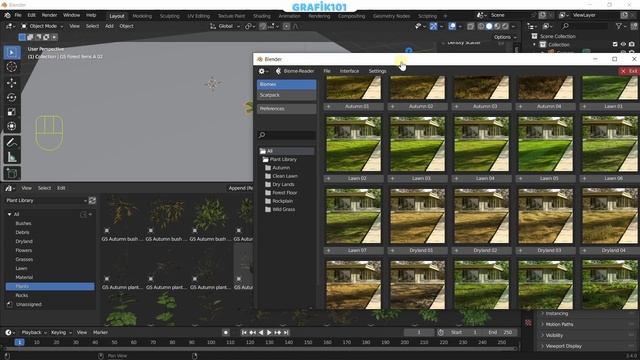The image size is (640, 360).
Task: Select the Scale tool
Action: 11,111
